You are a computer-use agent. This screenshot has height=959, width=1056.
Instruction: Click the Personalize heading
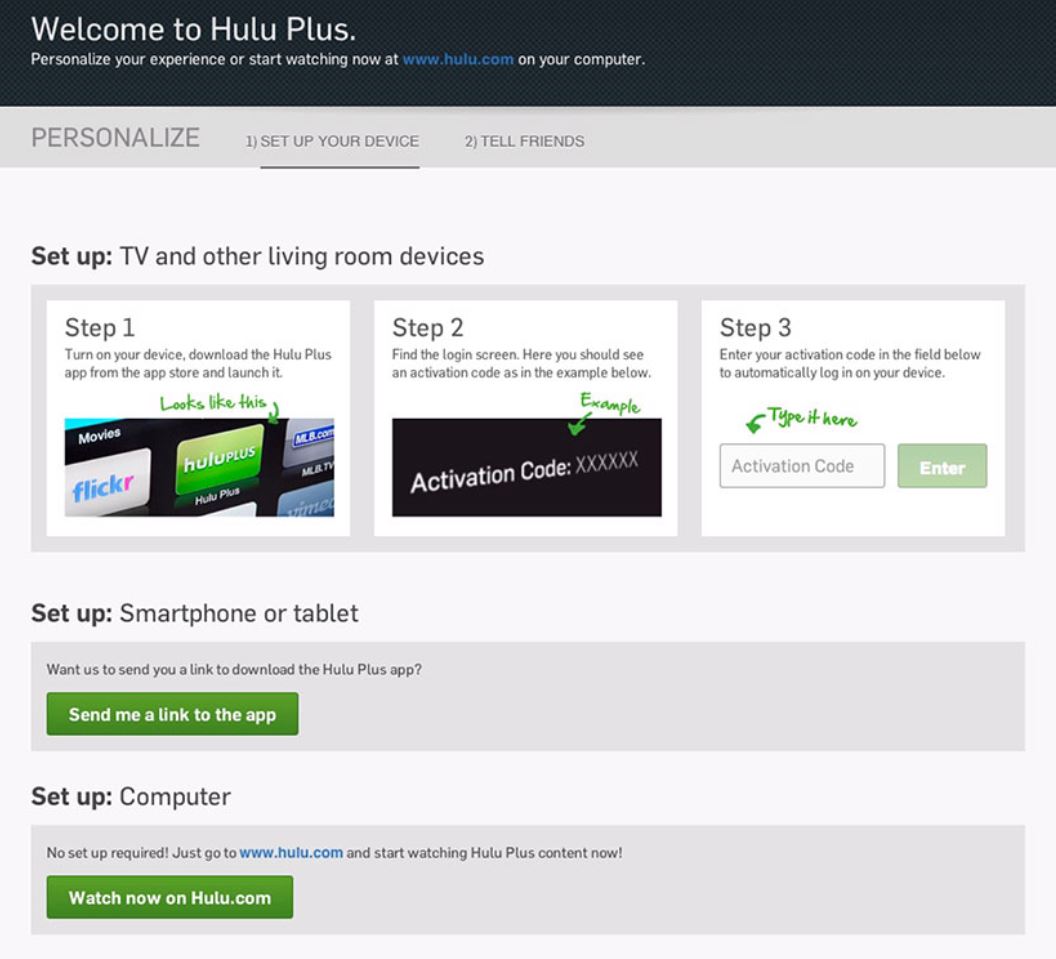[x=115, y=138]
